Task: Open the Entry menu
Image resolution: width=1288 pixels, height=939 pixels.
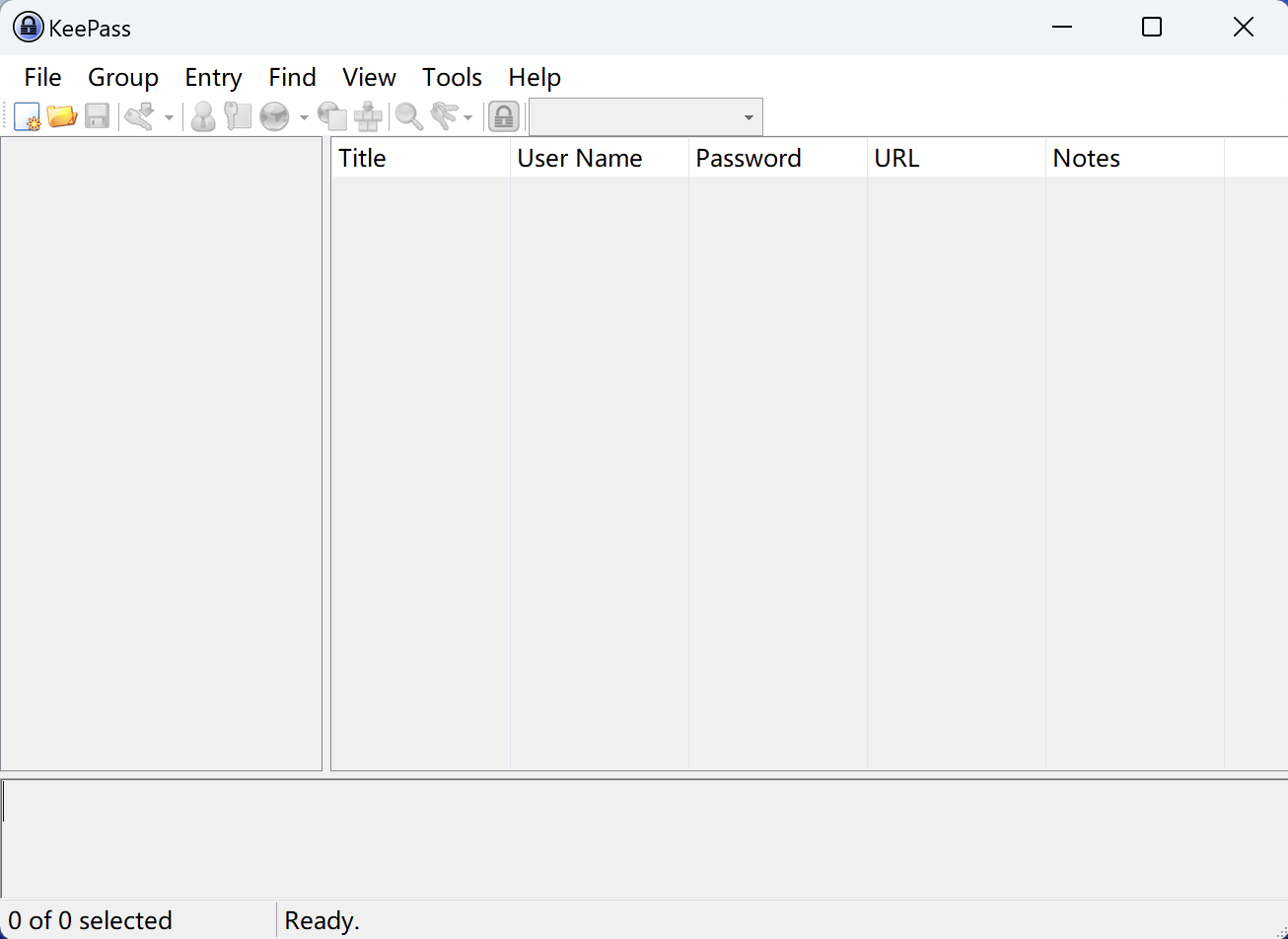Action: point(213,77)
